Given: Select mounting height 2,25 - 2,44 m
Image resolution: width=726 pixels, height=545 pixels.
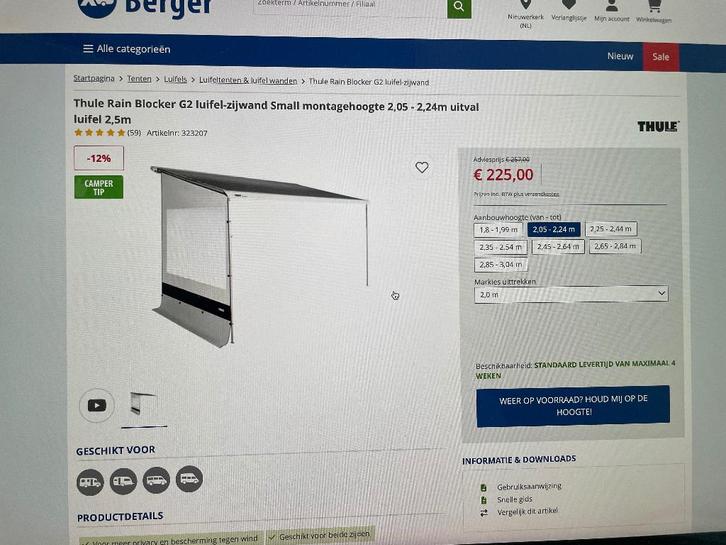Looking at the screenshot, I should pos(611,229).
